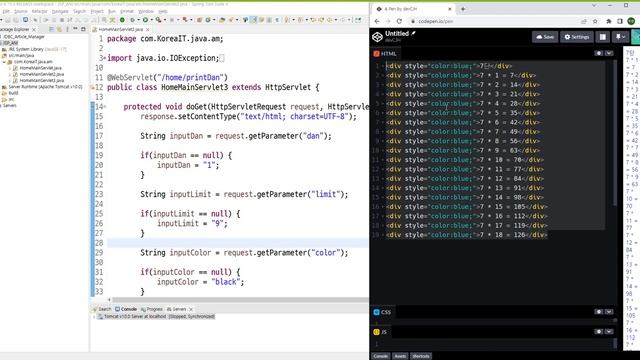Screen dimensions: 640x360
Task: Edit the Untitled pen title pencil icon
Action: (x=413, y=33)
